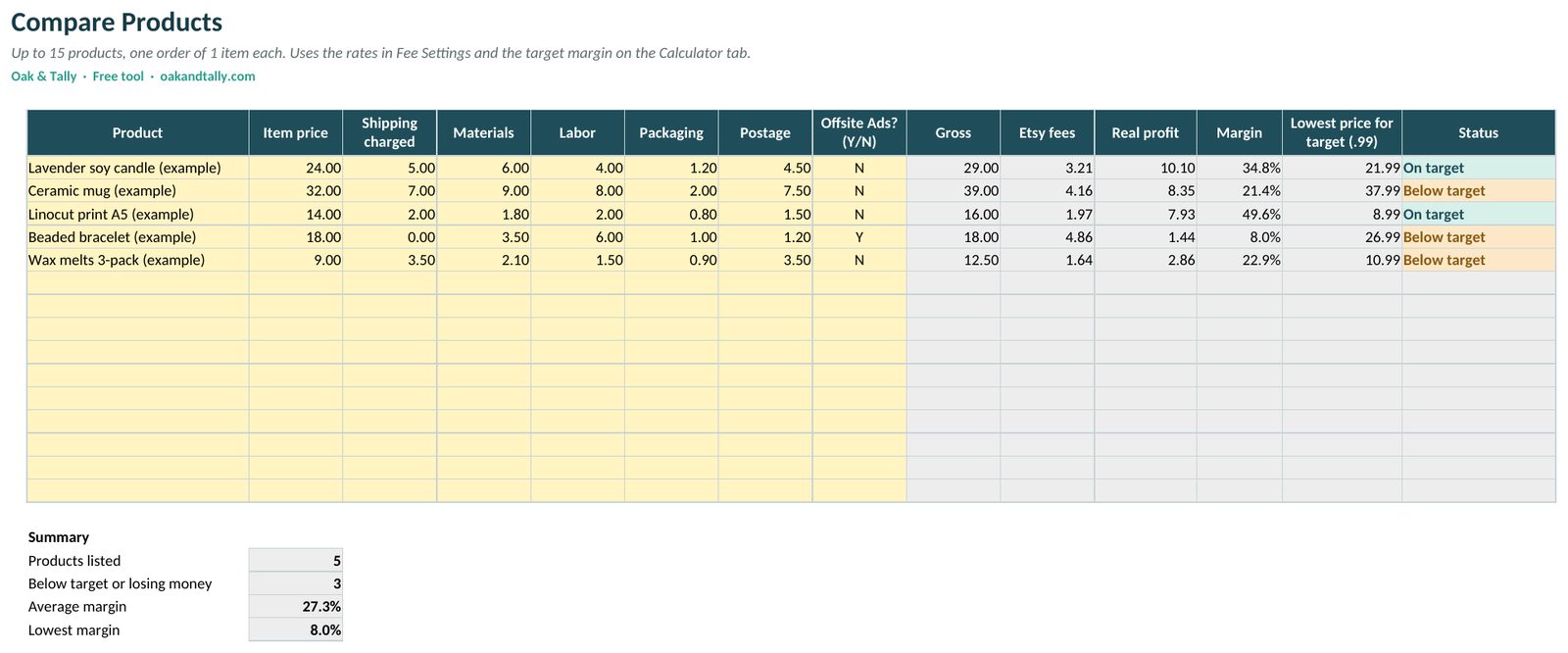
Task: Select Beaded bracelet lowest price 26.99
Action: [1342, 236]
